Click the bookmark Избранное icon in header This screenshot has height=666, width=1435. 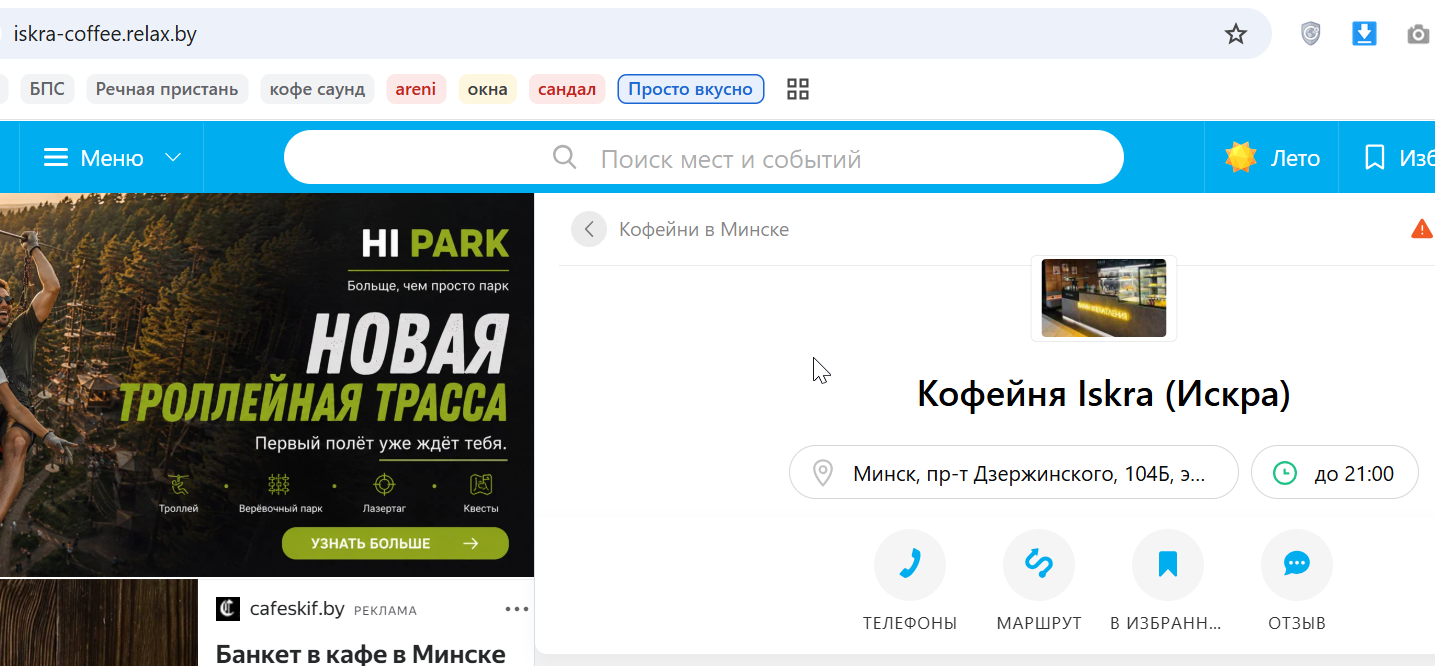point(1375,158)
